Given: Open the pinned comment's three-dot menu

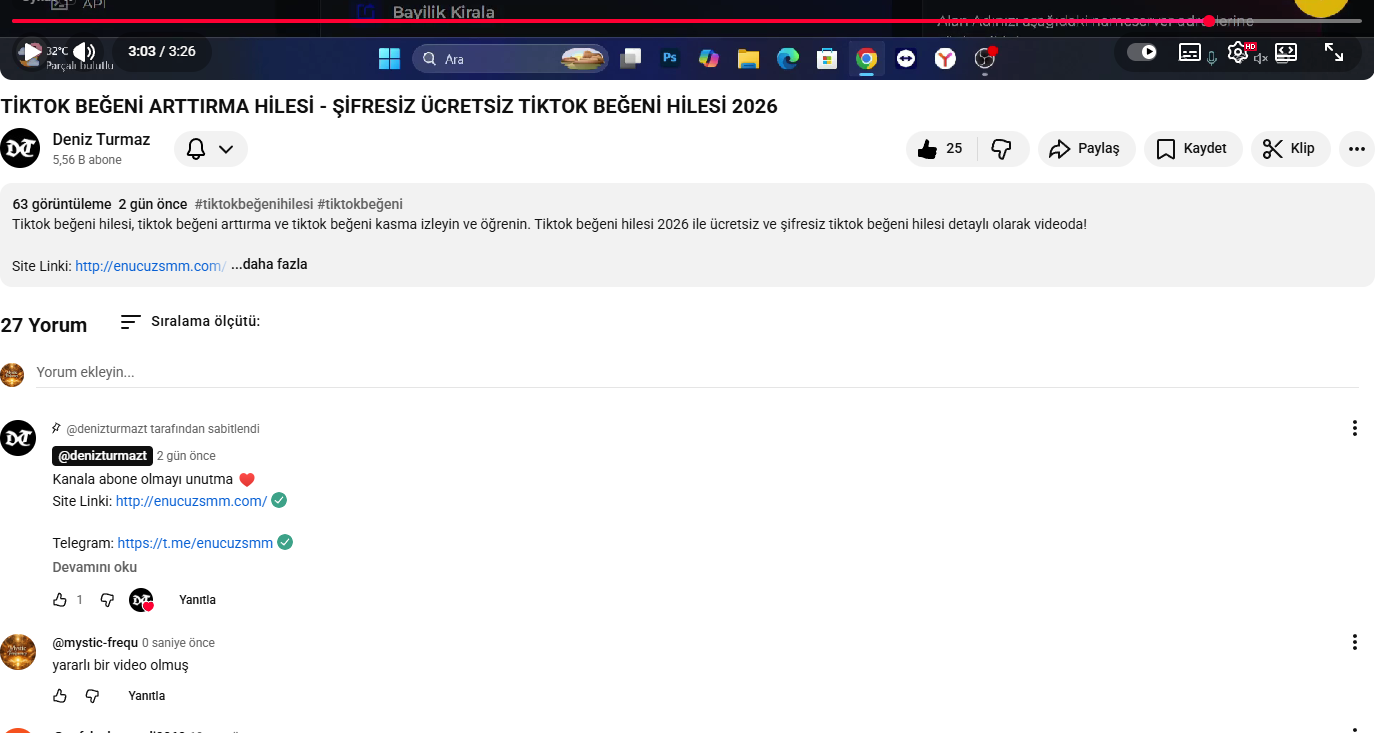Looking at the screenshot, I should coord(1355,428).
